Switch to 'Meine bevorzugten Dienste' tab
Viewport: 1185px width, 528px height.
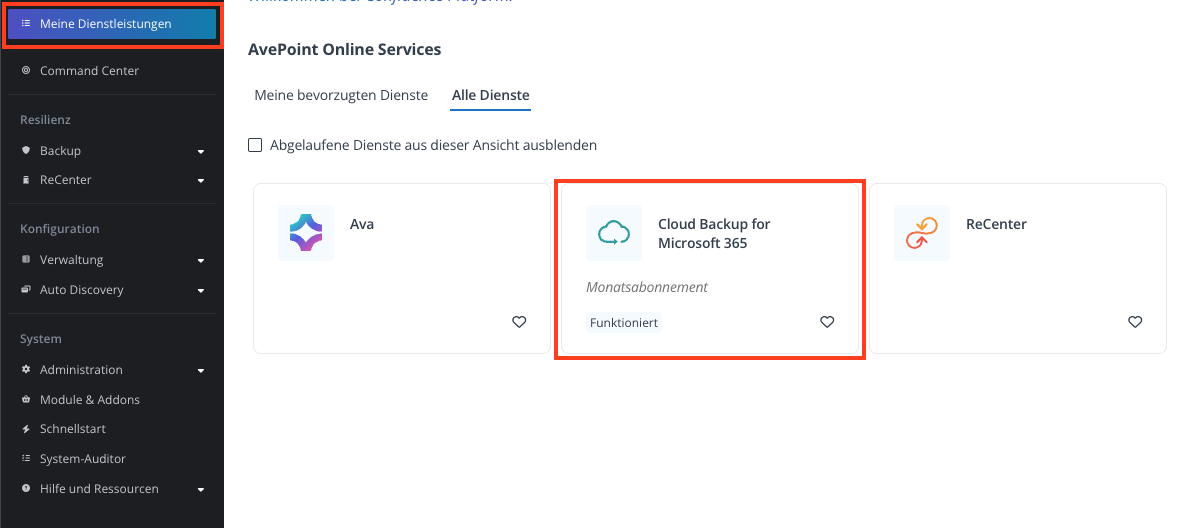point(341,95)
